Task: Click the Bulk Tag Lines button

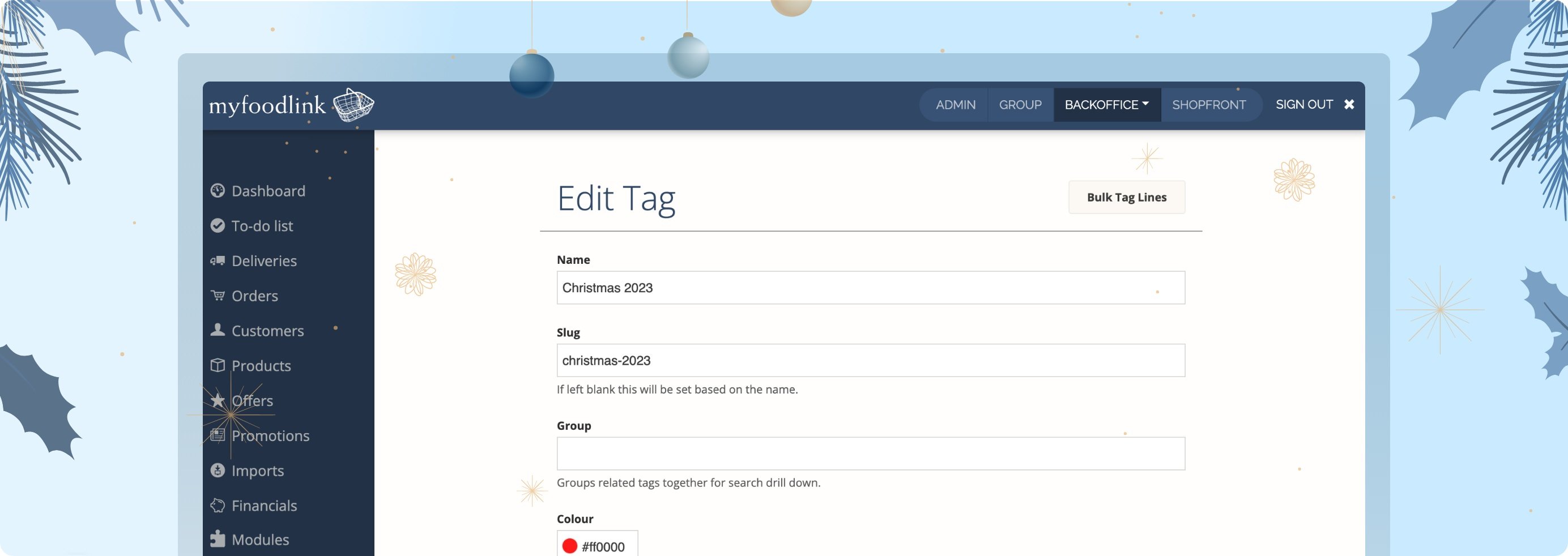Action: [x=1126, y=197]
